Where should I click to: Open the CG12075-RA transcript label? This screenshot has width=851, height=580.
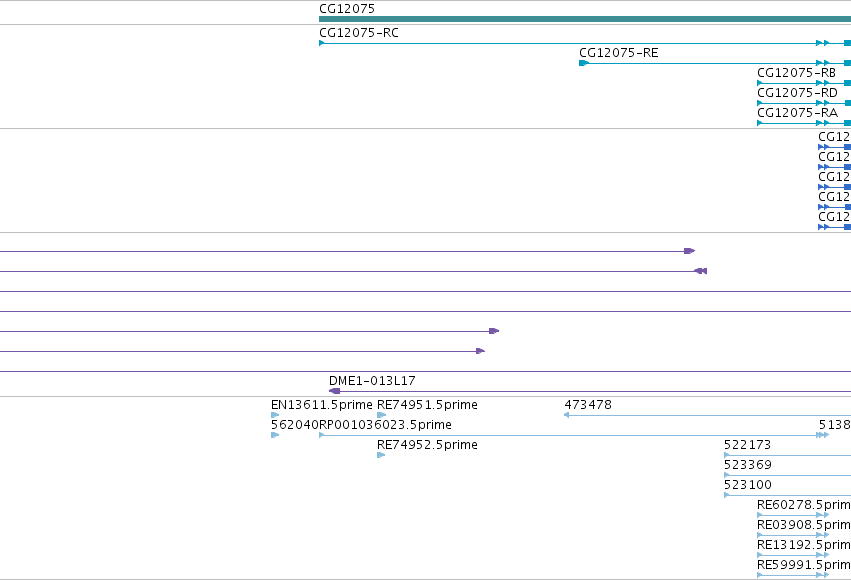797,113
